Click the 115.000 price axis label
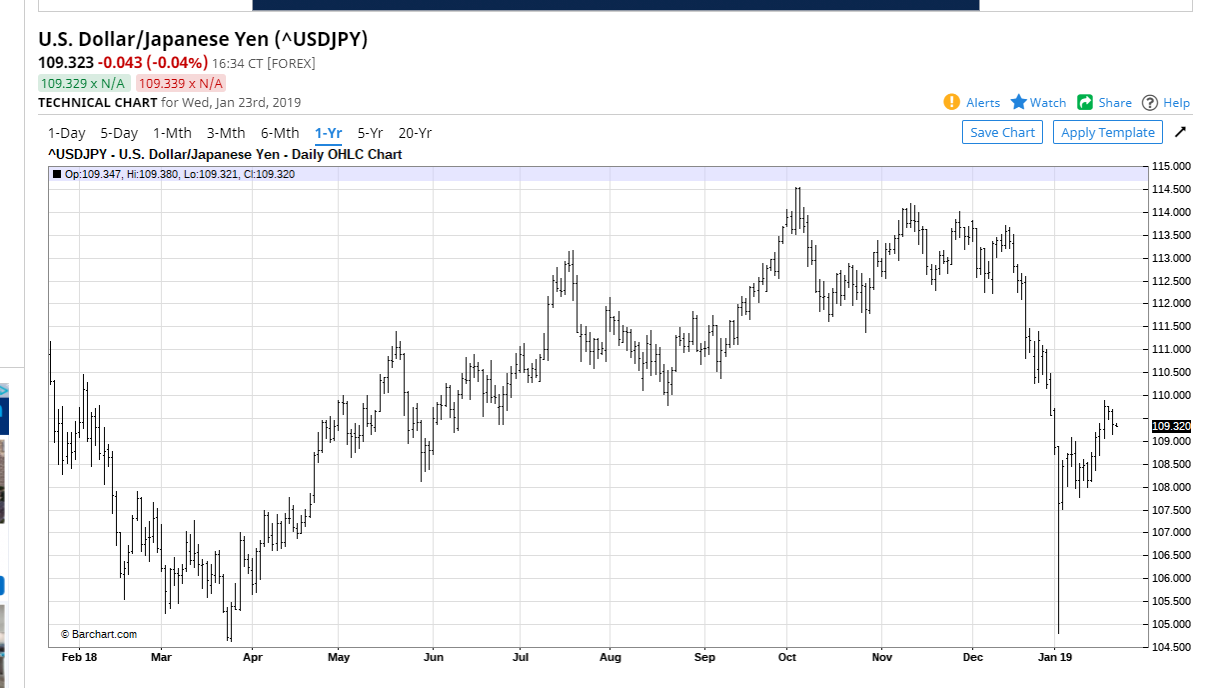1205x688 pixels. point(1171,166)
